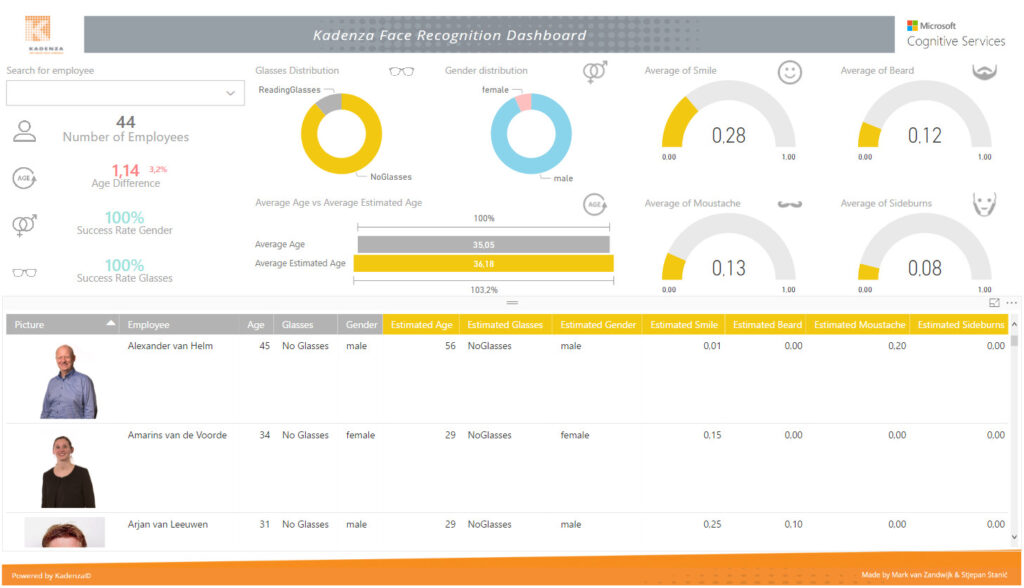
Task: Click the smiley face icon for Average of Smile
Action: [790, 72]
